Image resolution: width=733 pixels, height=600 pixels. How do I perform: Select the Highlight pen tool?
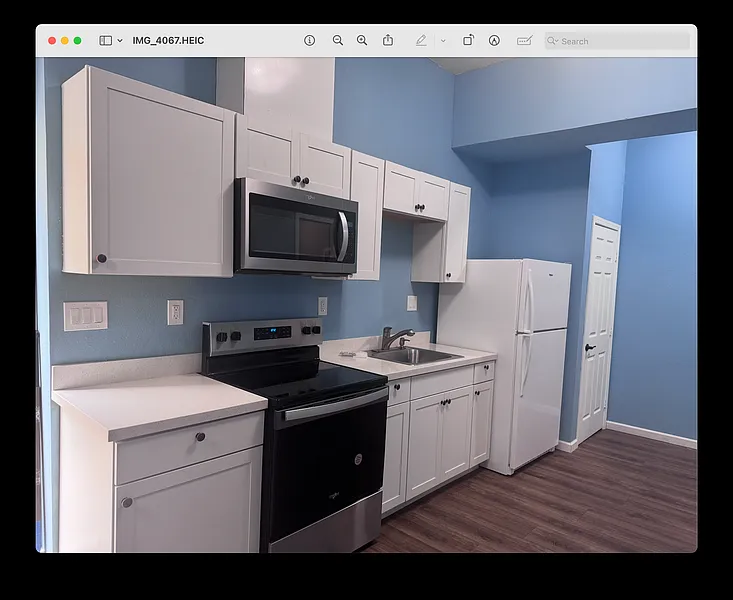click(x=421, y=41)
